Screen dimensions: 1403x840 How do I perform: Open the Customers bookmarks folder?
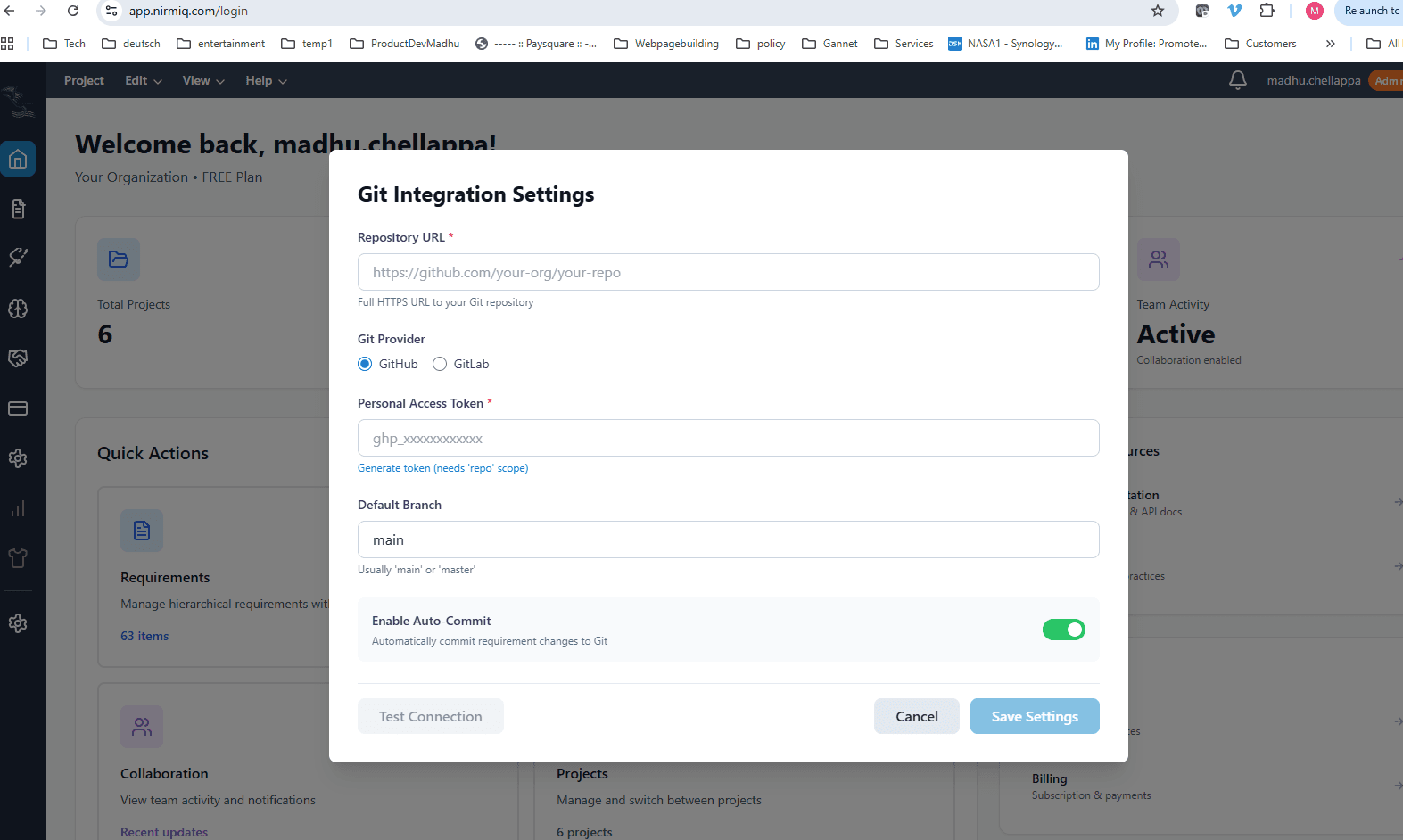point(1260,44)
